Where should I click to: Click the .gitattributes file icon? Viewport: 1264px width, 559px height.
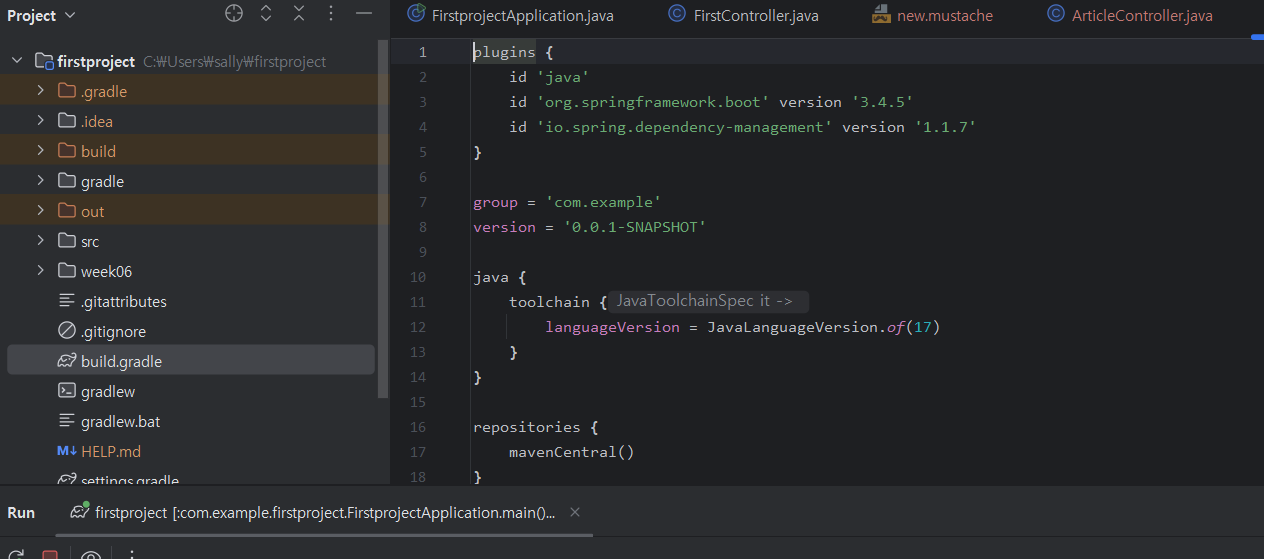coord(67,301)
